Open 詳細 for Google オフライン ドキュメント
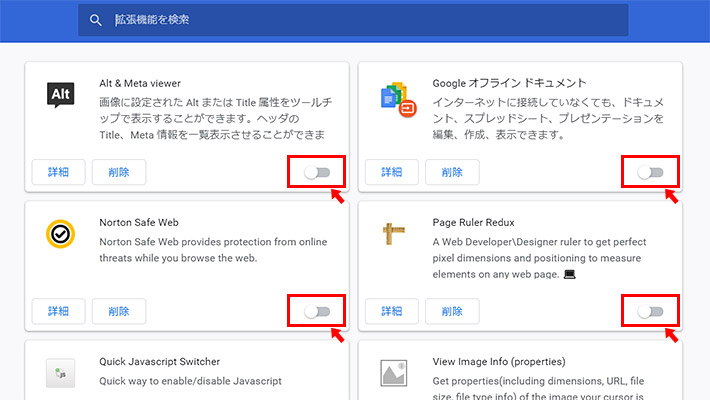This screenshot has width=710, height=400. click(392, 172)
